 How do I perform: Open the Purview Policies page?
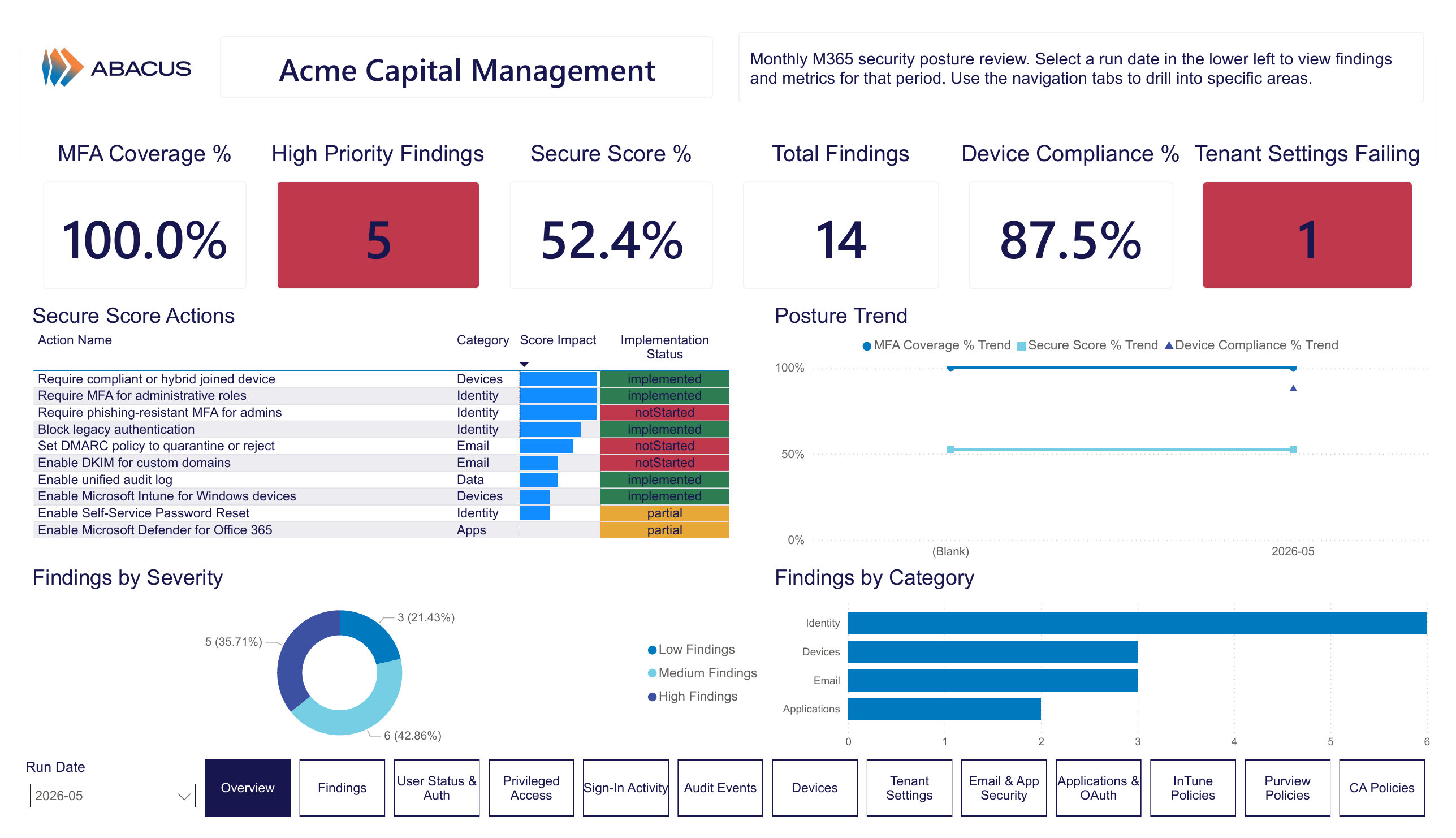(x=1287, y=788)
